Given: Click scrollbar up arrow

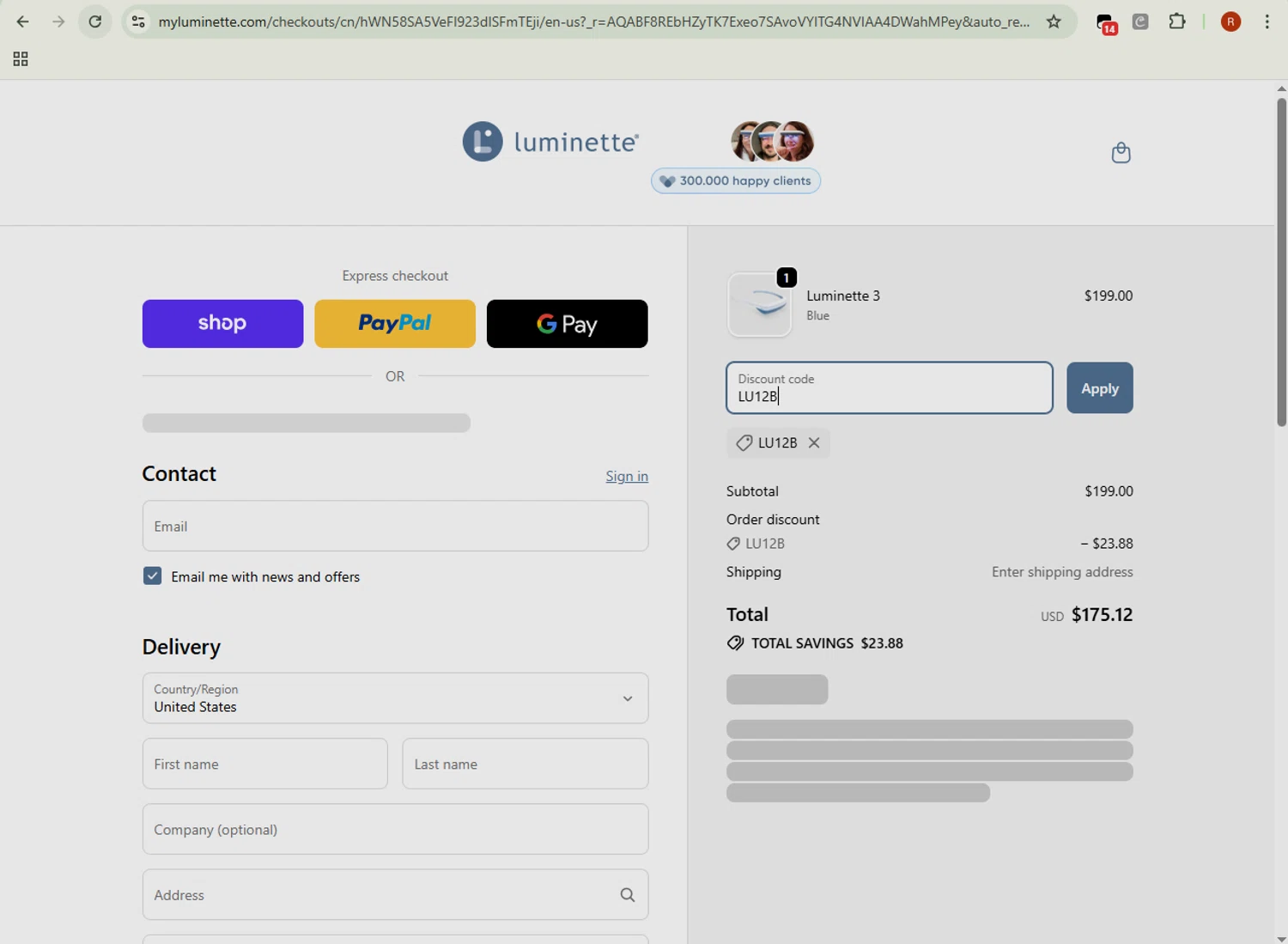Looking at the screenshot, I should click(x=1280, y=88).
